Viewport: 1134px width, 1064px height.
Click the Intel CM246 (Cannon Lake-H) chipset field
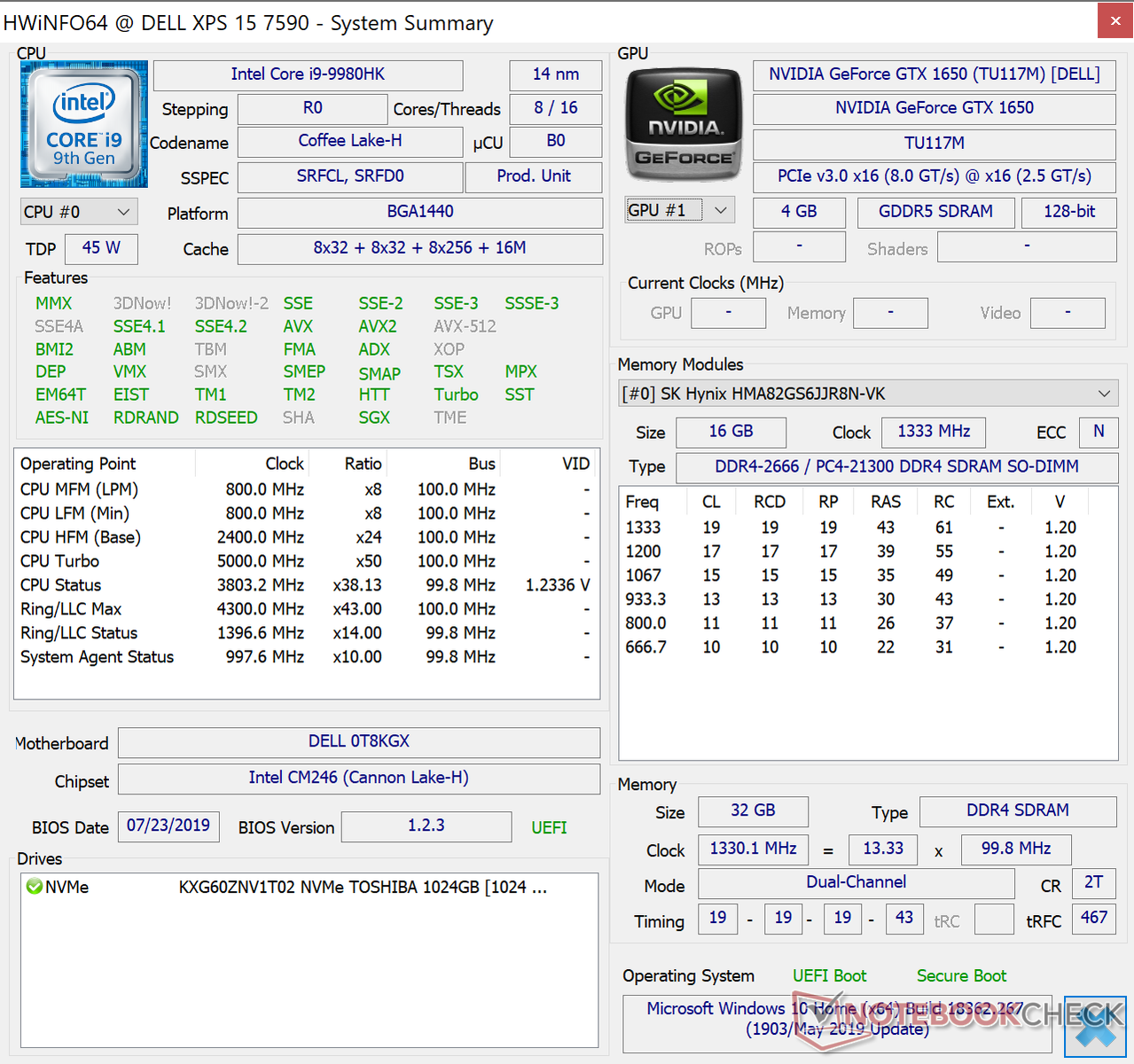coord(359,778)
